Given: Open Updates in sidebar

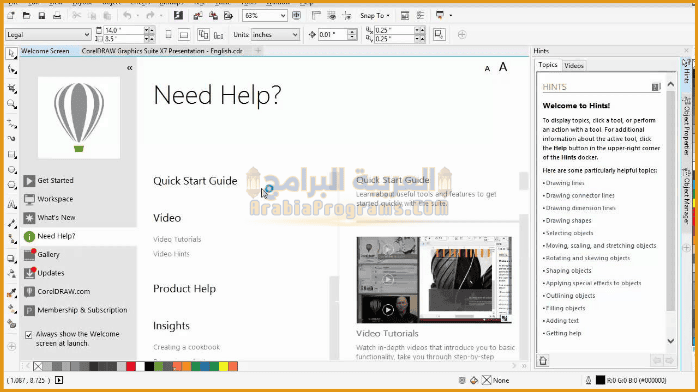Looking at the screenshot, I should tap(51, 273).
